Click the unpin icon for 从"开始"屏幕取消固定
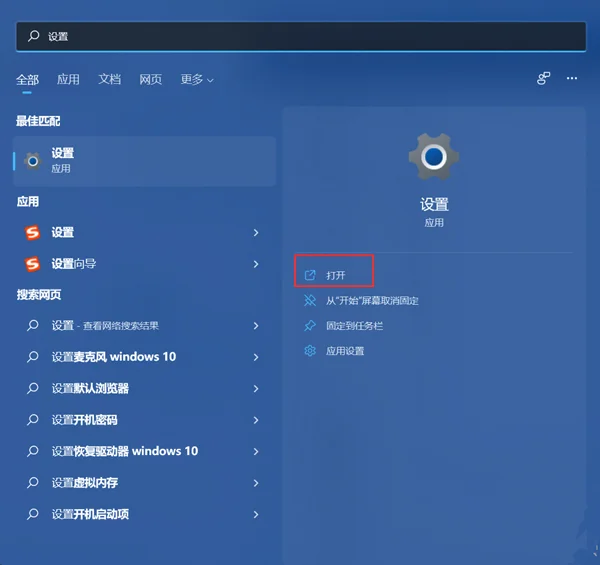 310,300
